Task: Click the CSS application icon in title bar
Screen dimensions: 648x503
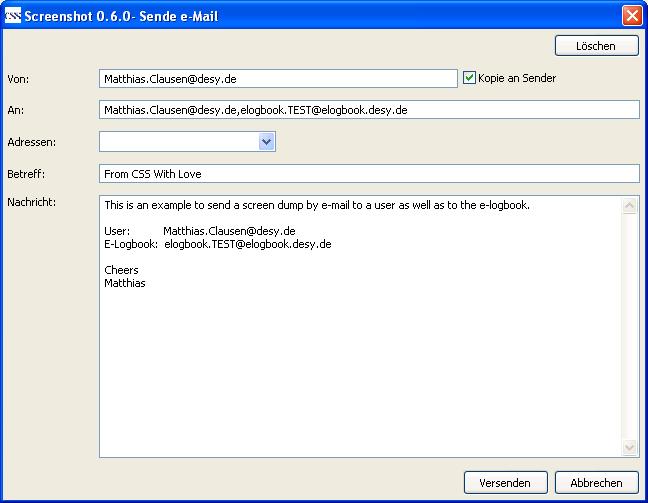Action: click(x=13, y=16)
